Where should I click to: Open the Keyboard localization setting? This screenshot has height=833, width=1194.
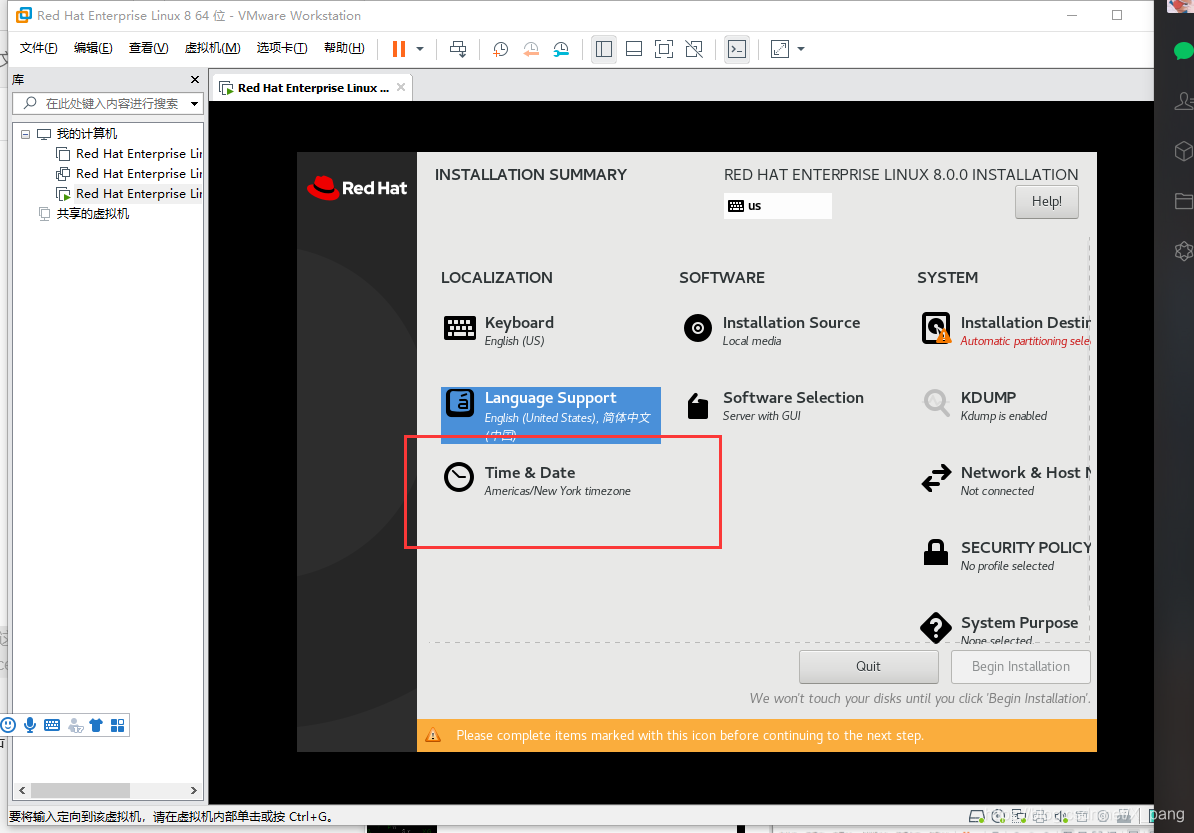point(499,330)
